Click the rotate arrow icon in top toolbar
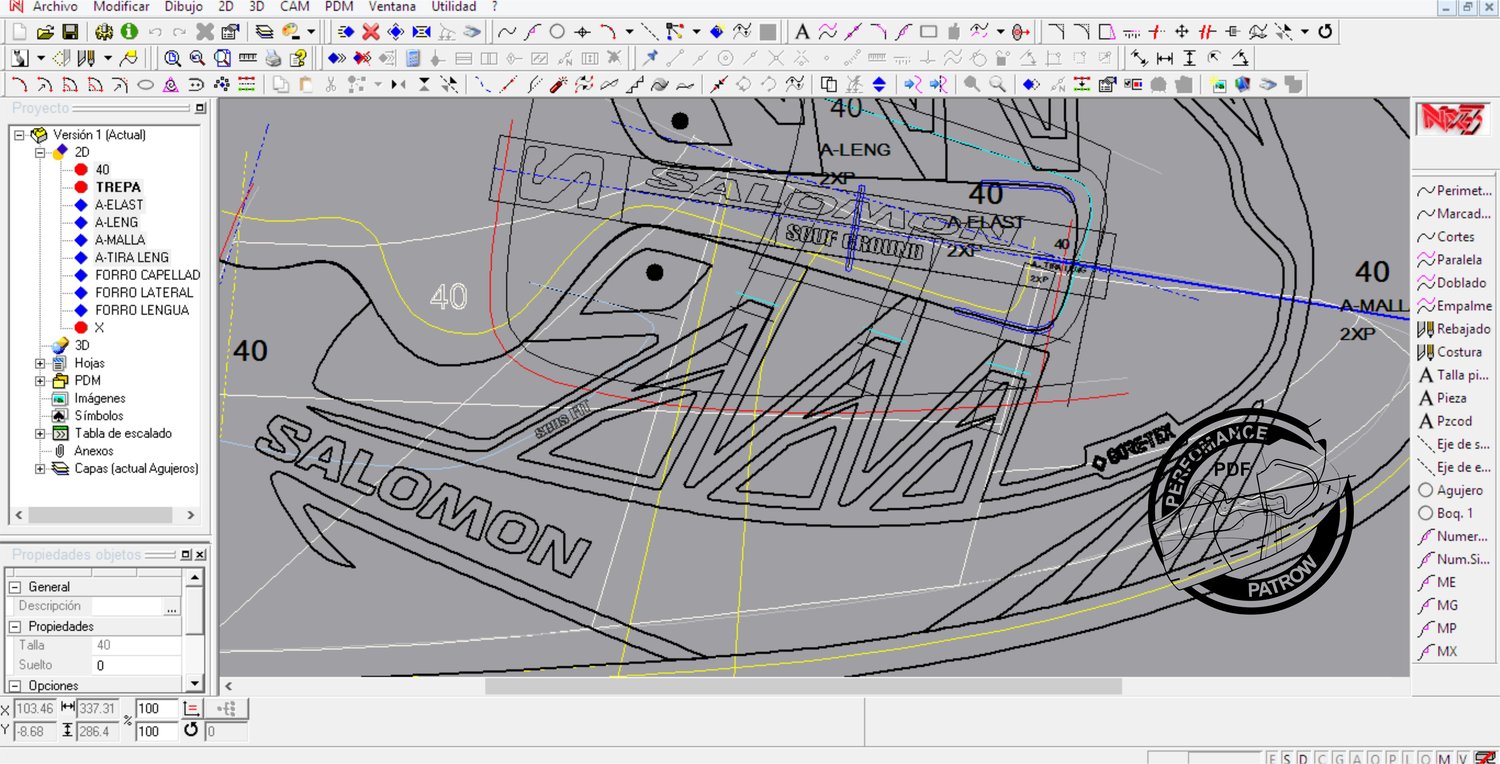1500x764 pixels. point(1325,32)
